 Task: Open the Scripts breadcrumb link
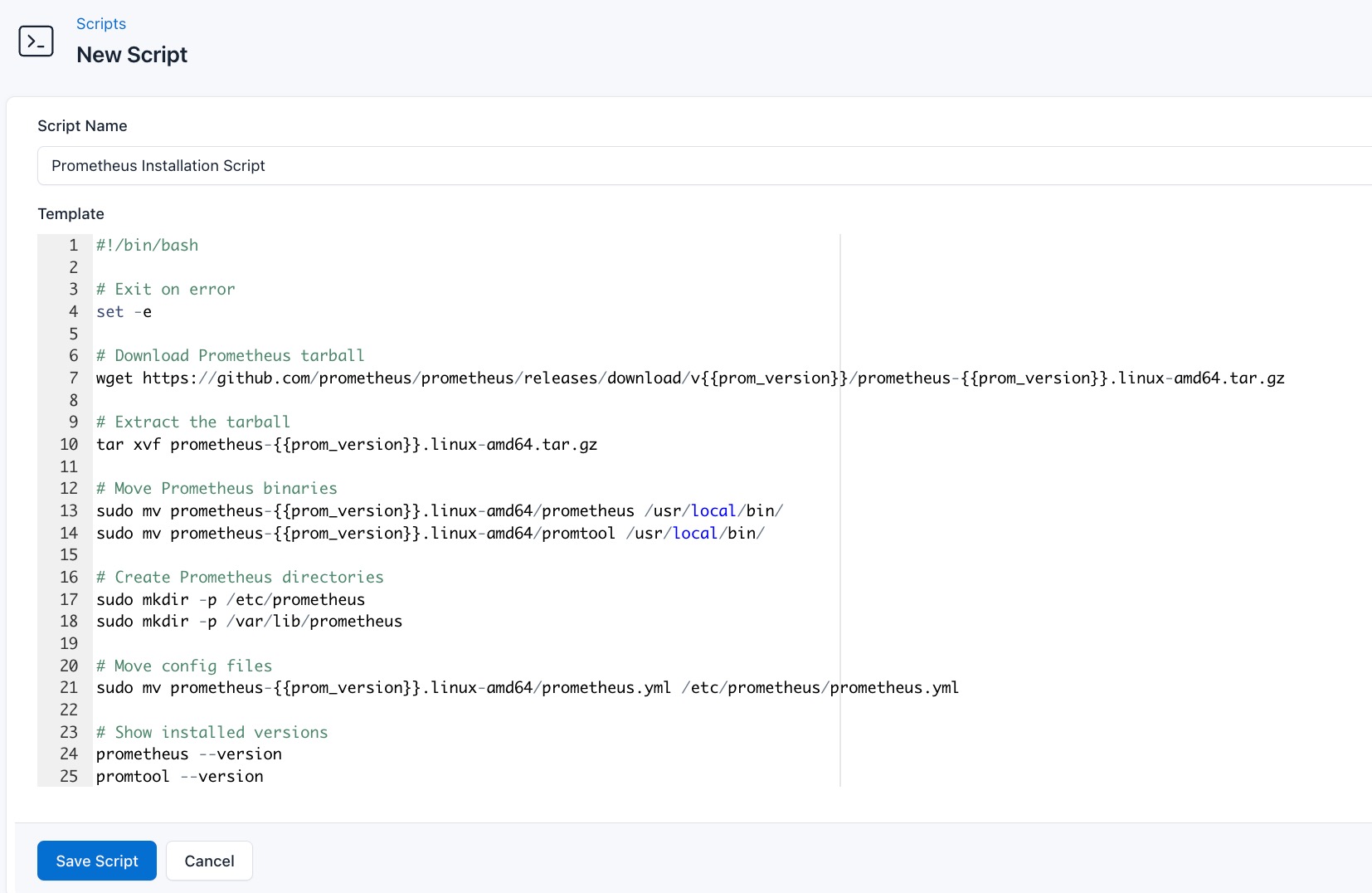pos(100,24)
